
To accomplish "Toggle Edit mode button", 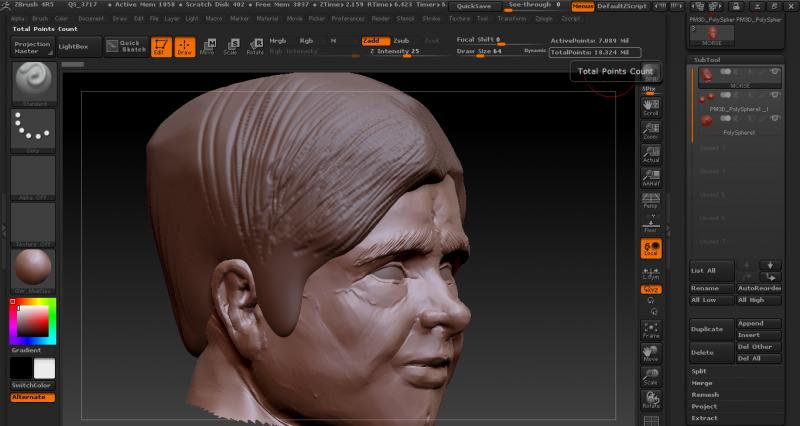I will click(162, 47).
